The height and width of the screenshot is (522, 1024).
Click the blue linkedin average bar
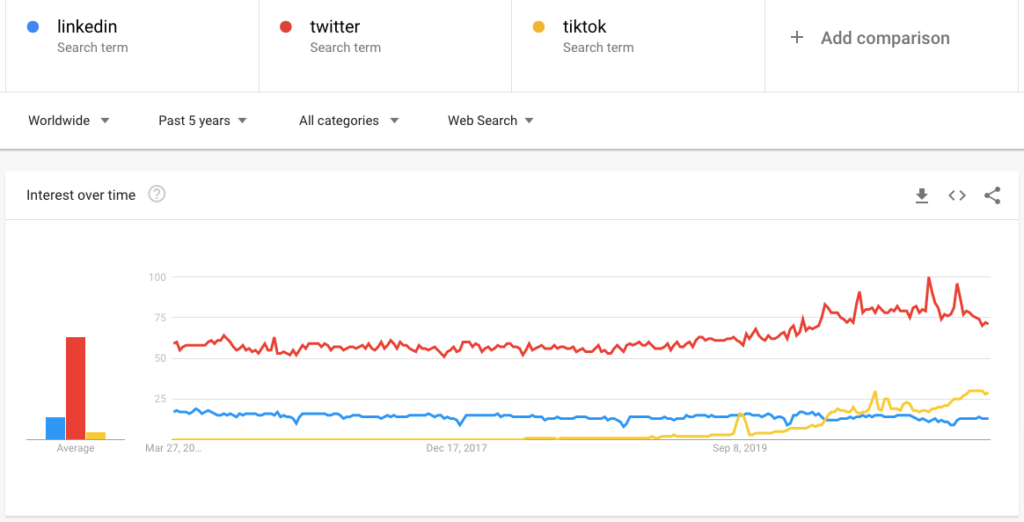coord(55,428)
